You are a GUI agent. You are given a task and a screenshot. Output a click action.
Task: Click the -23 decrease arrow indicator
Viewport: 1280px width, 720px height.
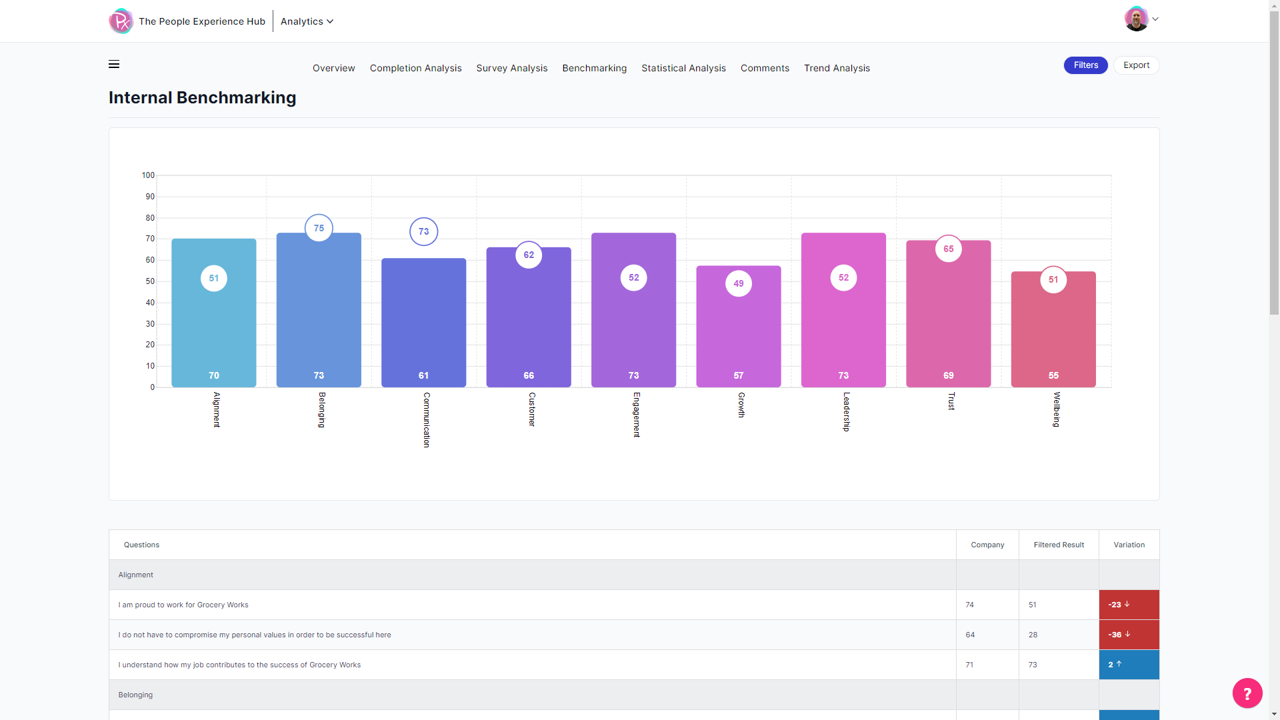(1128, 604)
